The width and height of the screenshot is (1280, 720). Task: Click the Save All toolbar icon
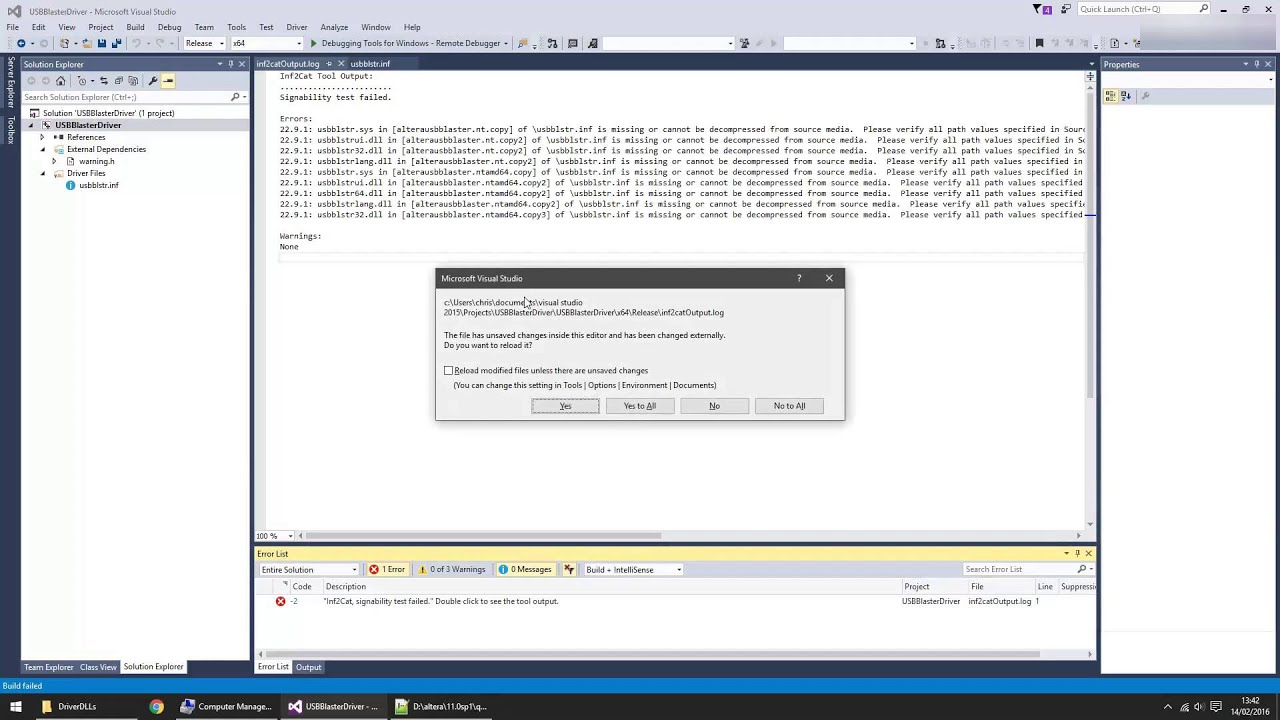(x=116, y=43)
